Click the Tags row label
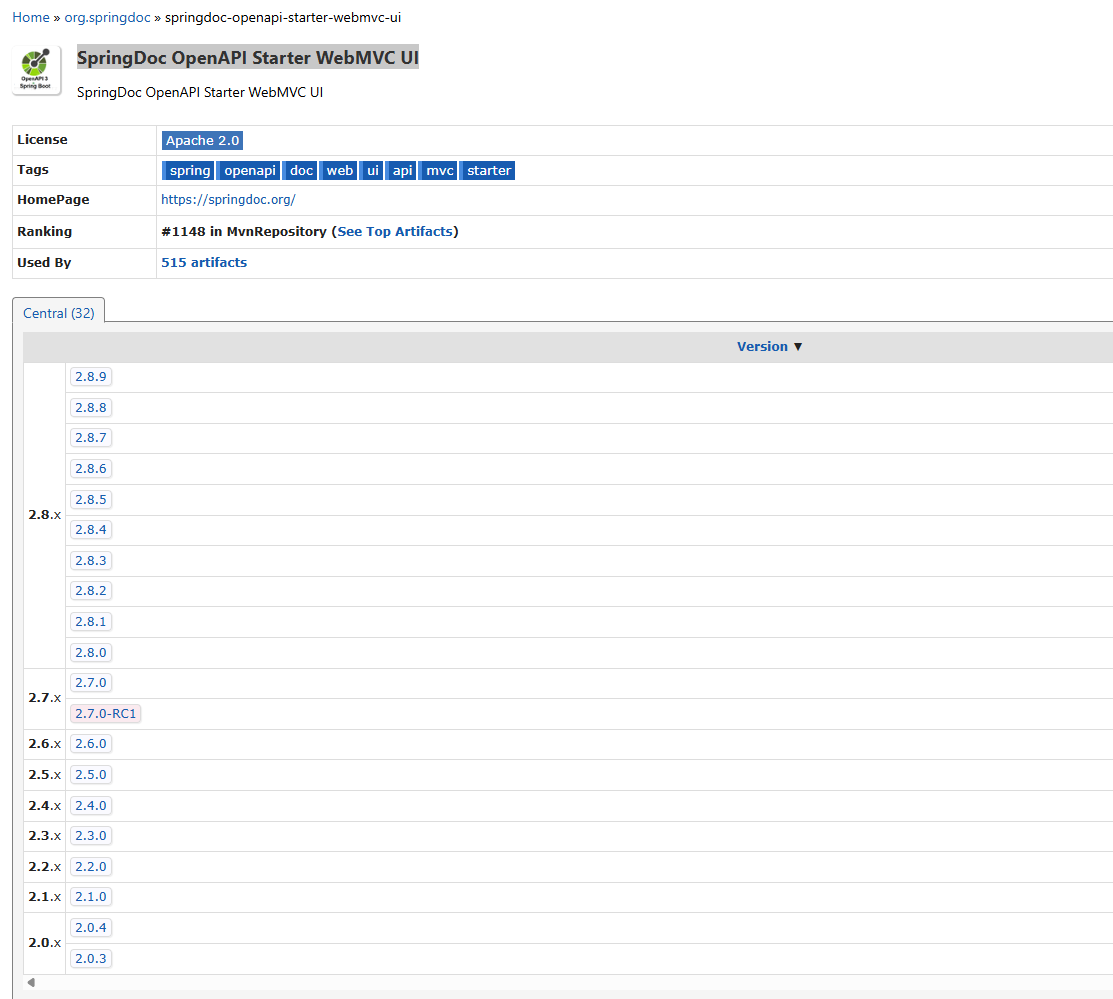Viewport: 1113px width, 999px height. click(33, 170)
